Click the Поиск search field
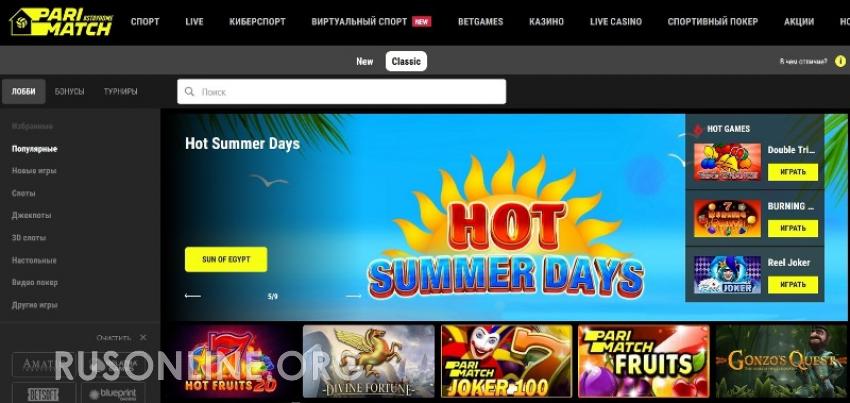This screenshot has height=403, width=850. pyautogui.click(x=342, y=92)
